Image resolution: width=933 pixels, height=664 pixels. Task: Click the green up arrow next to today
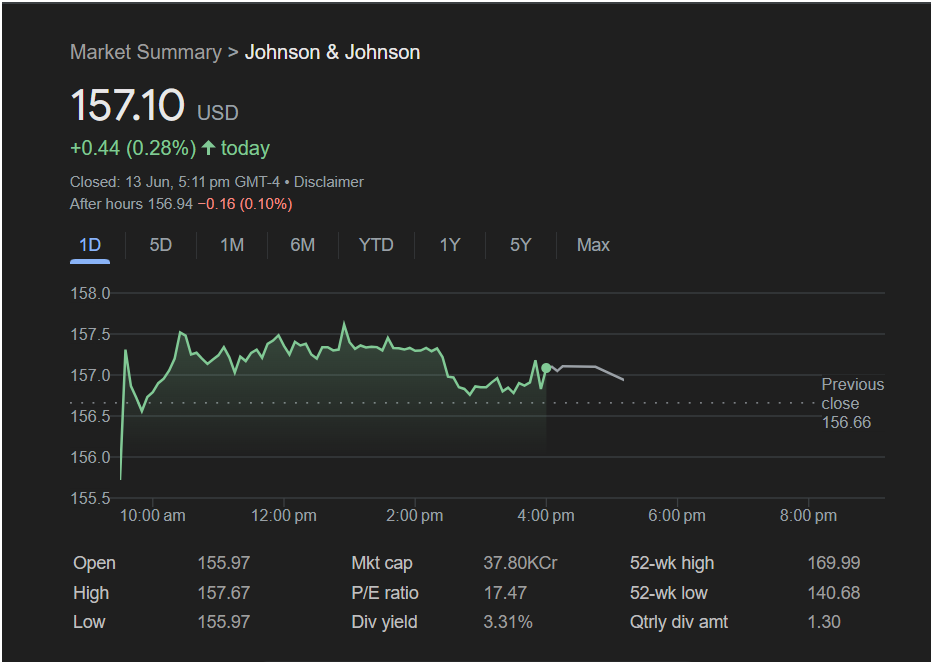pyautogui.click(x=208, y=148)
